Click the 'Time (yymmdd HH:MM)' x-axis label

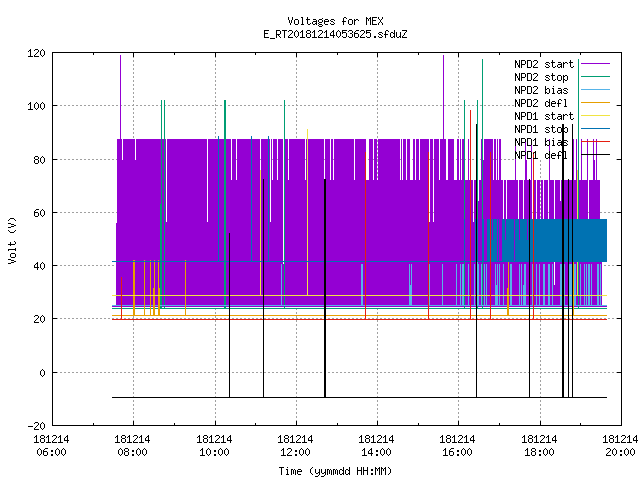click(335, 471)
